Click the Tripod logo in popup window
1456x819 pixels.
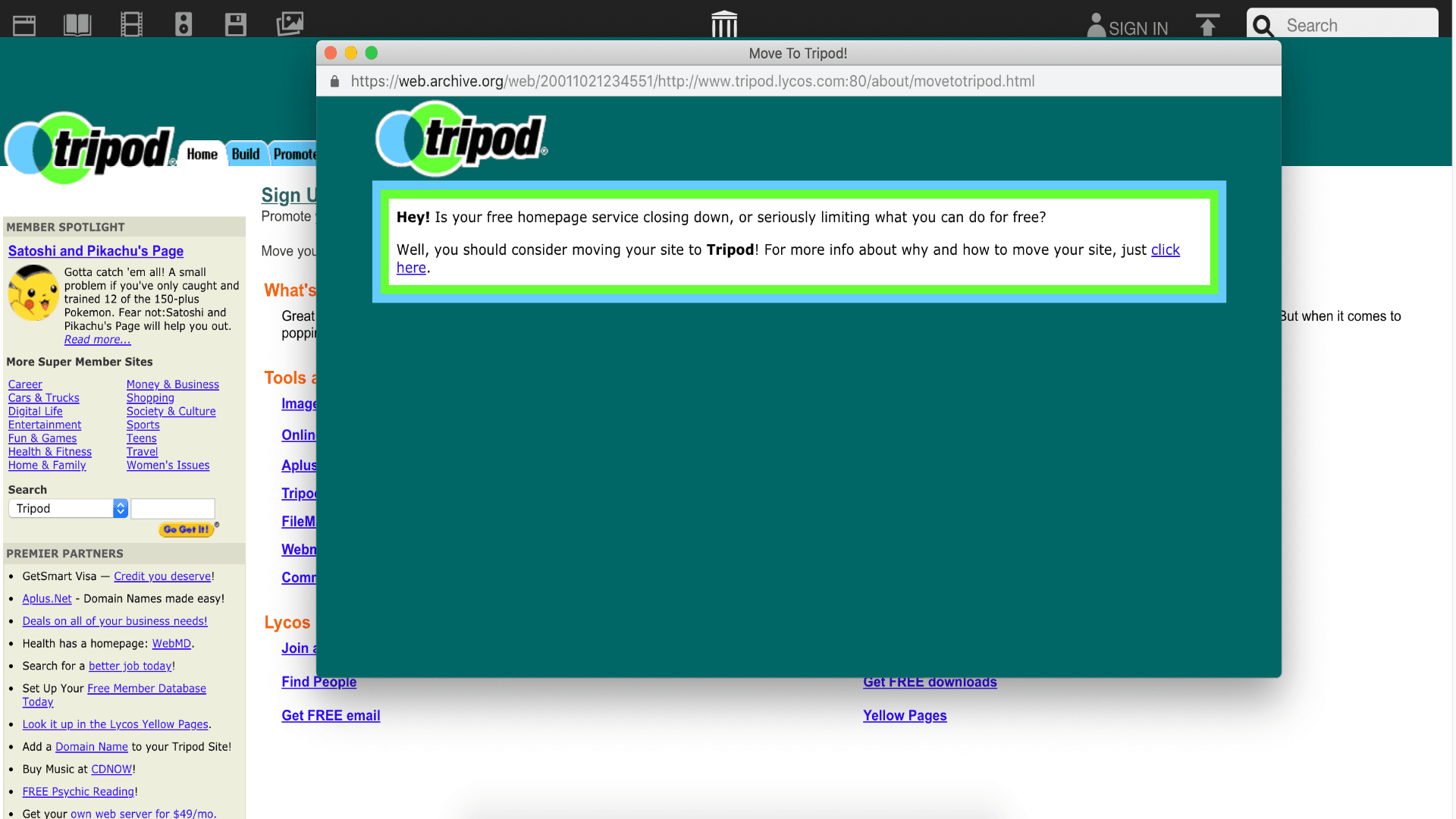point(461,139)
